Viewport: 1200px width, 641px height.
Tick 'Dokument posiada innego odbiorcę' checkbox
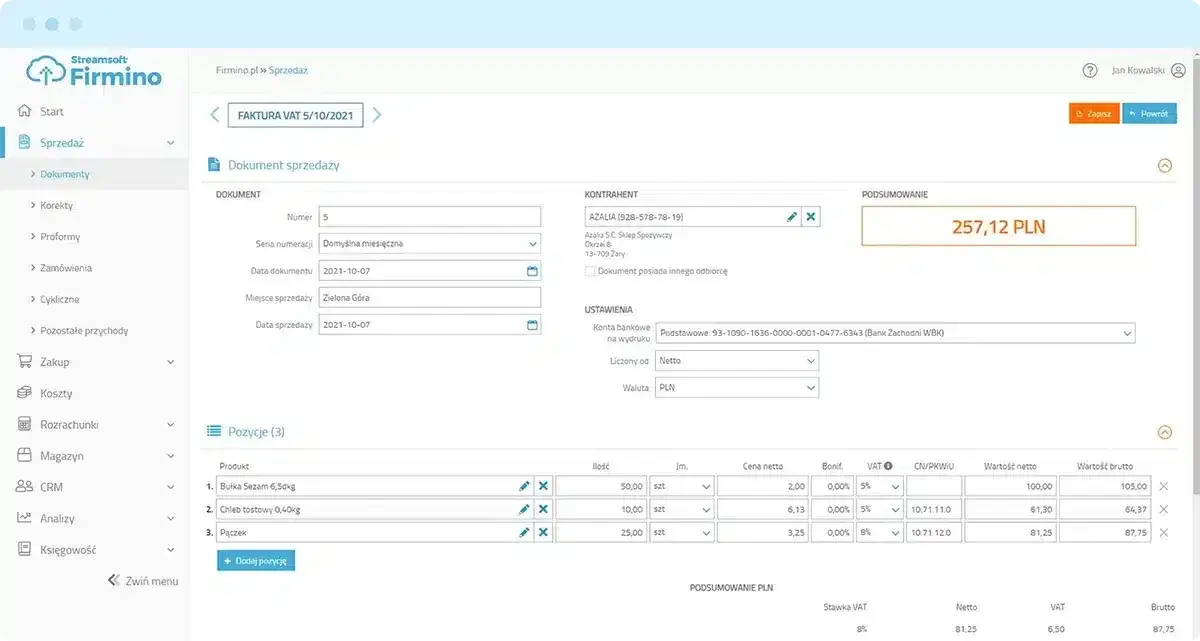(590, 271)
